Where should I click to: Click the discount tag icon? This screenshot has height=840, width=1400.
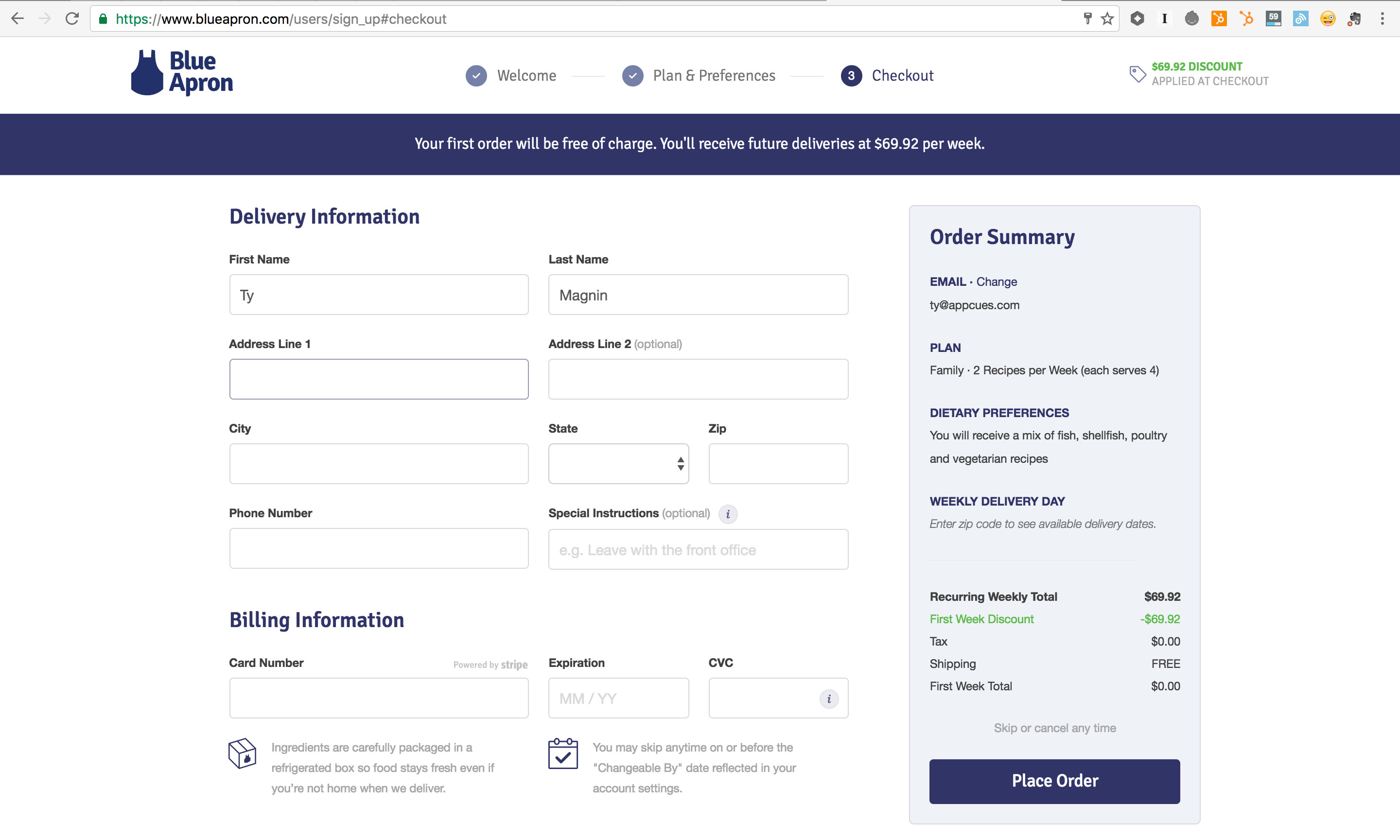point(1137,73)
